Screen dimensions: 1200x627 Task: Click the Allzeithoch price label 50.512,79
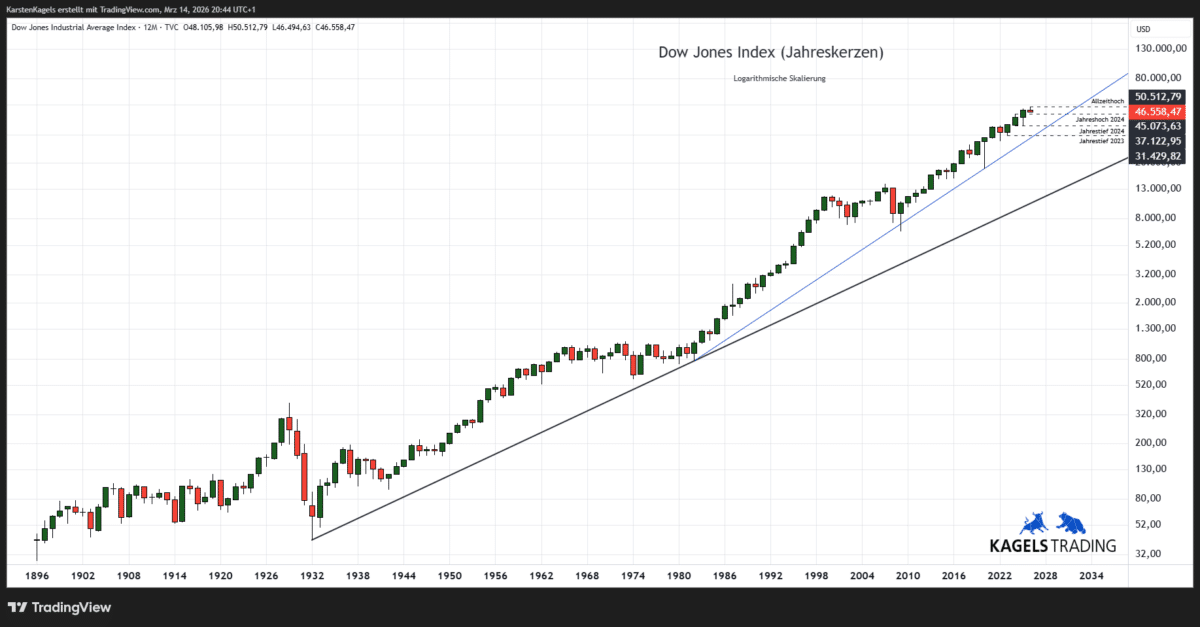[1158, 97]
